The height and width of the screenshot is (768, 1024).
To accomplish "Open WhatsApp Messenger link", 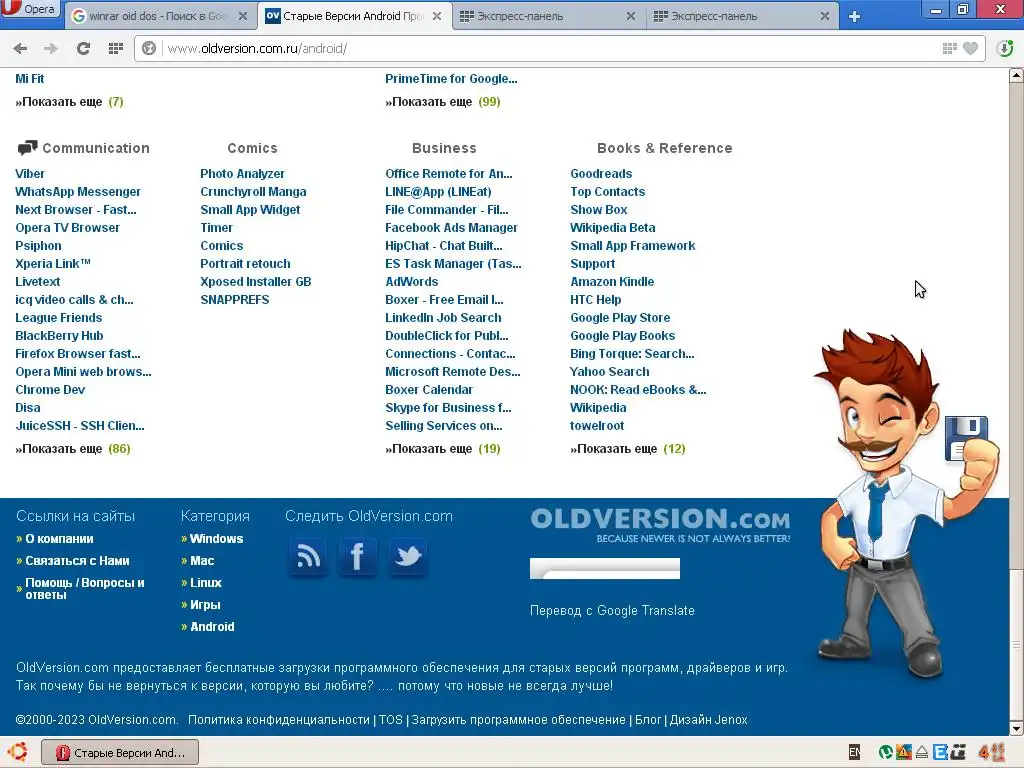I will coord(78,192).
